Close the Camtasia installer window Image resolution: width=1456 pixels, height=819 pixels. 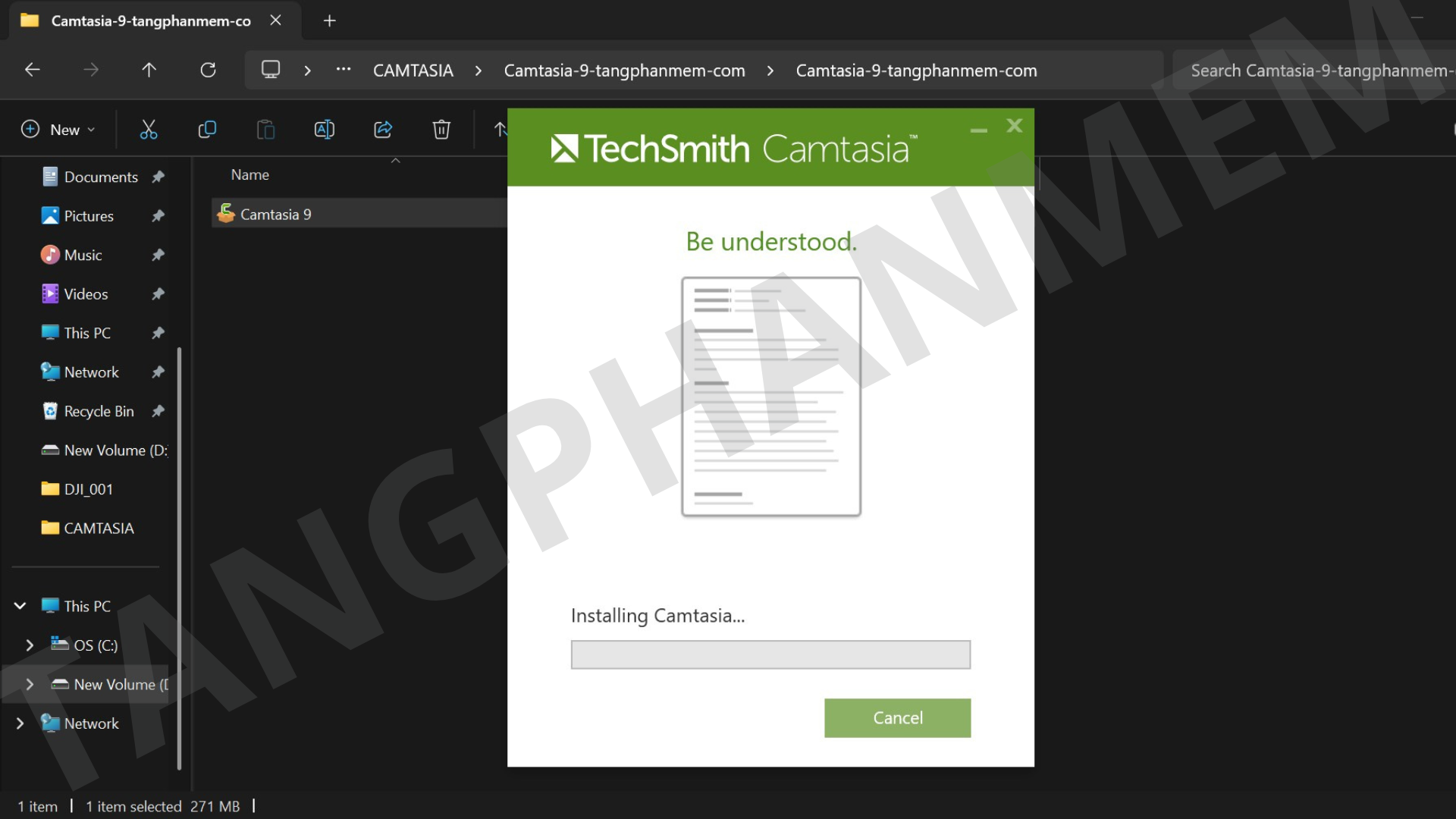(1015, 126)
